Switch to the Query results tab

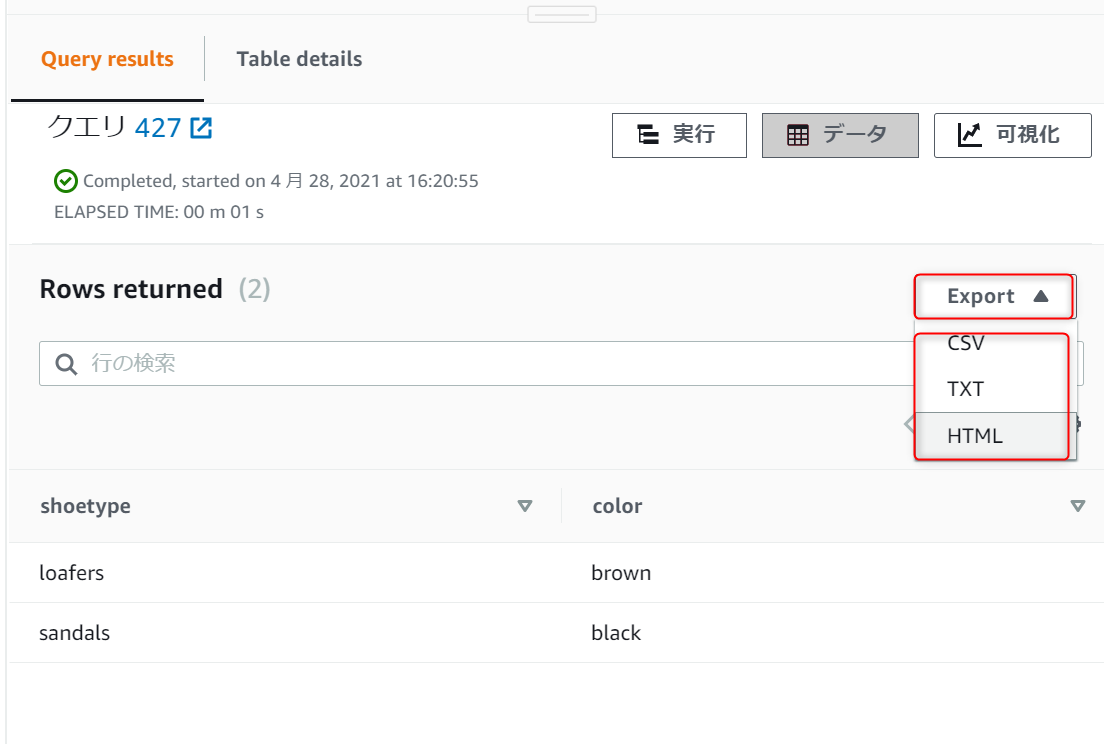(107, 59)
